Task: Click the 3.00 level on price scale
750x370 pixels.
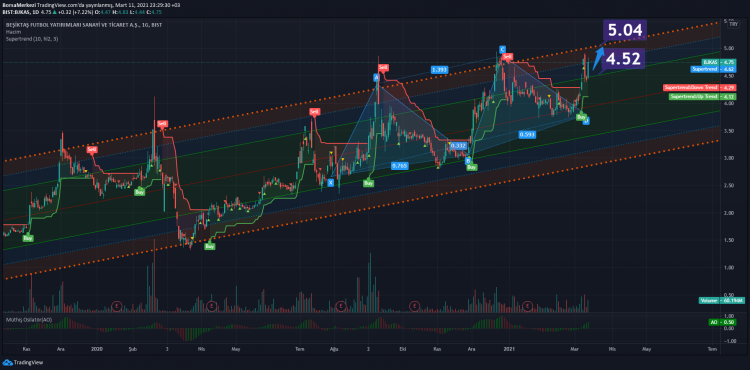Action: 729,158
